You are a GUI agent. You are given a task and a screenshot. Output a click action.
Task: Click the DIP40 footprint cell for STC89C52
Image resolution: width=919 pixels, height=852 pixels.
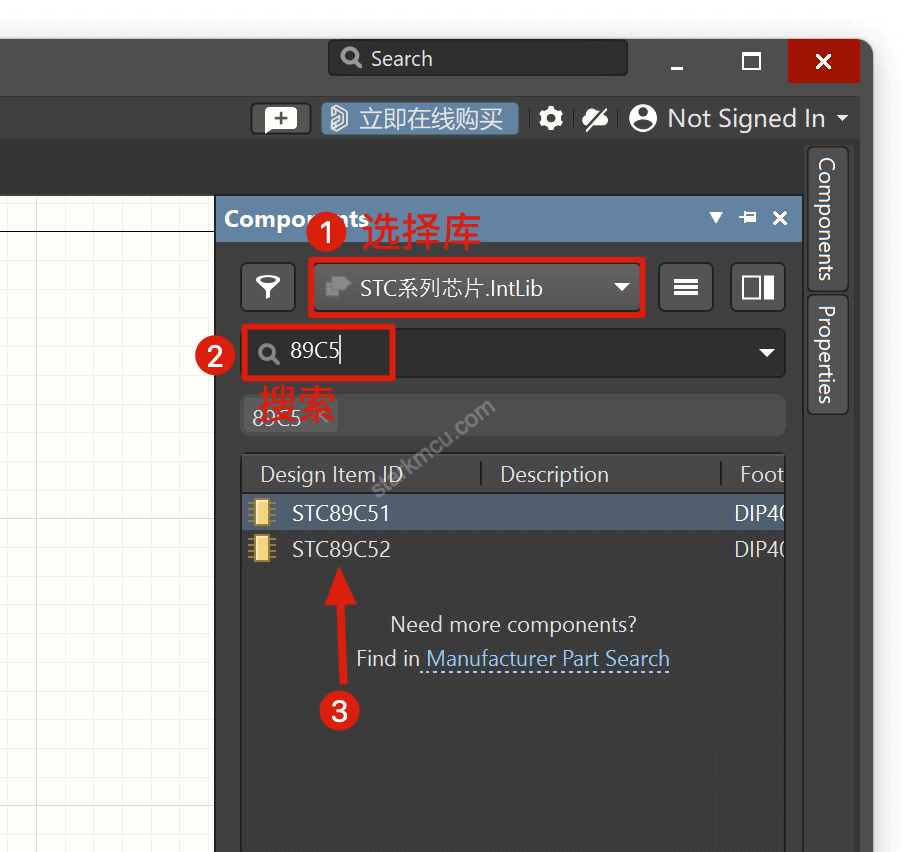click(759, 549)
